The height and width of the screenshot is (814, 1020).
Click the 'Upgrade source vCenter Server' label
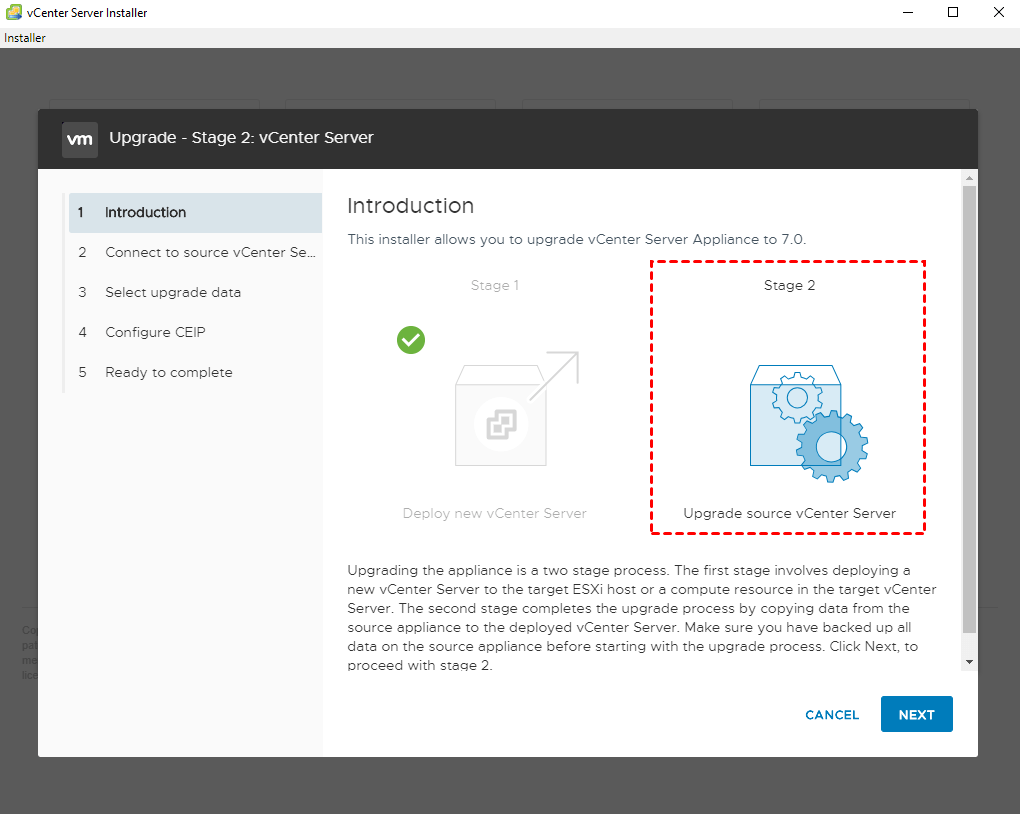(x=789, y=513)
